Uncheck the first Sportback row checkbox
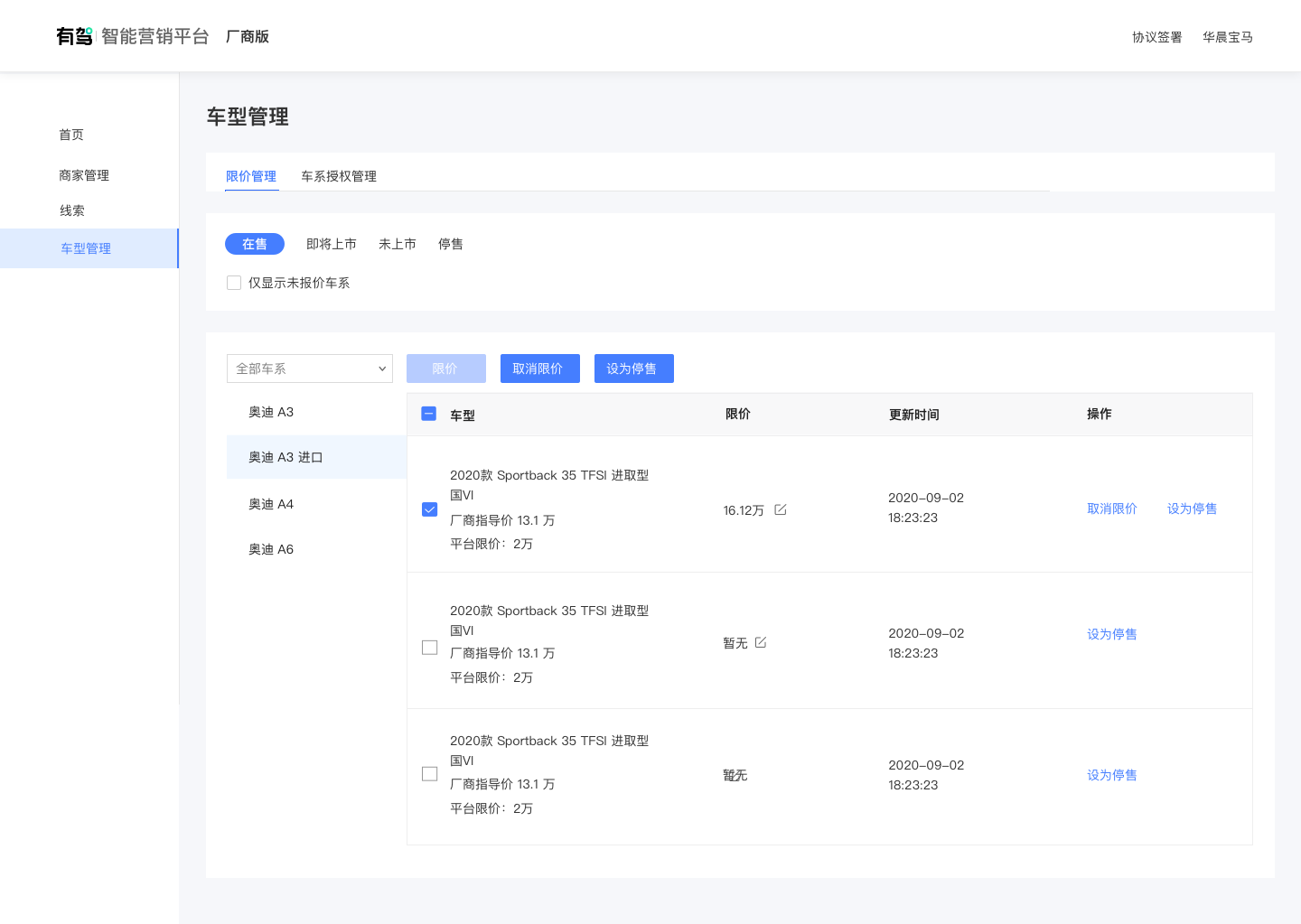Screen dimensions: 1301x924 430,509
